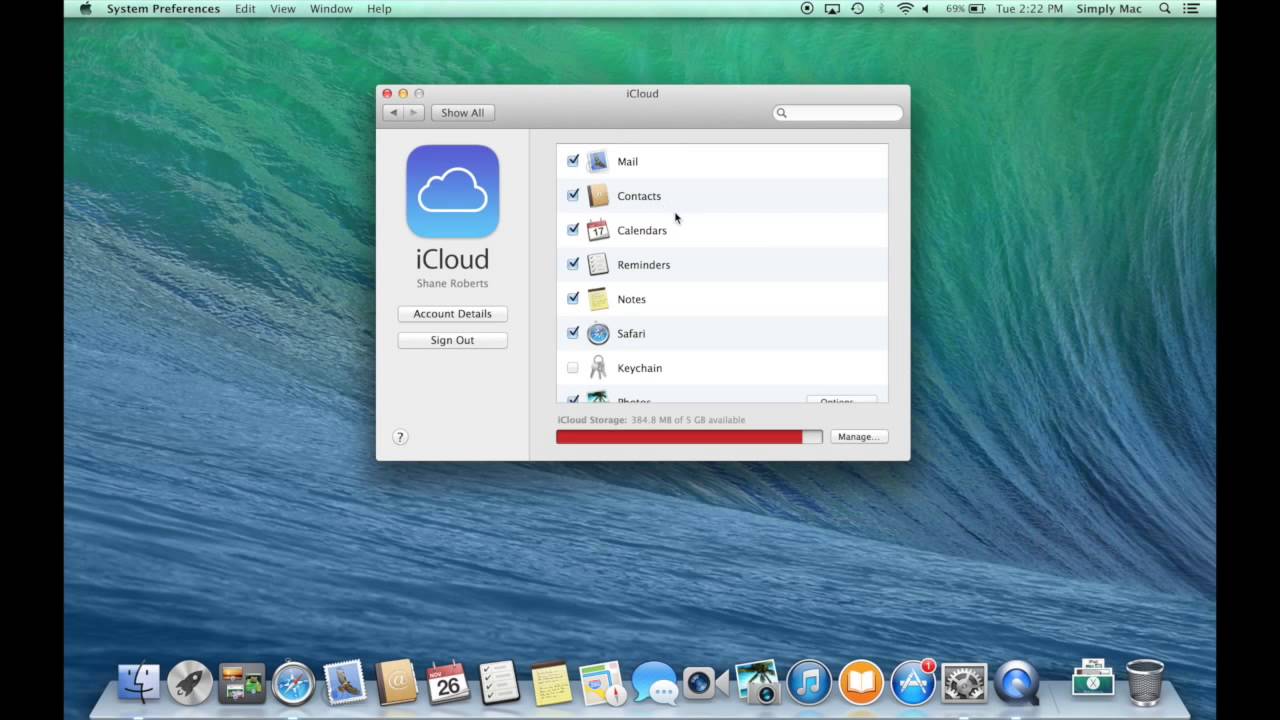This screenshot has height=720, width=1280.
Task: Open Contacts address book in Dock
Action: point(396,683)
